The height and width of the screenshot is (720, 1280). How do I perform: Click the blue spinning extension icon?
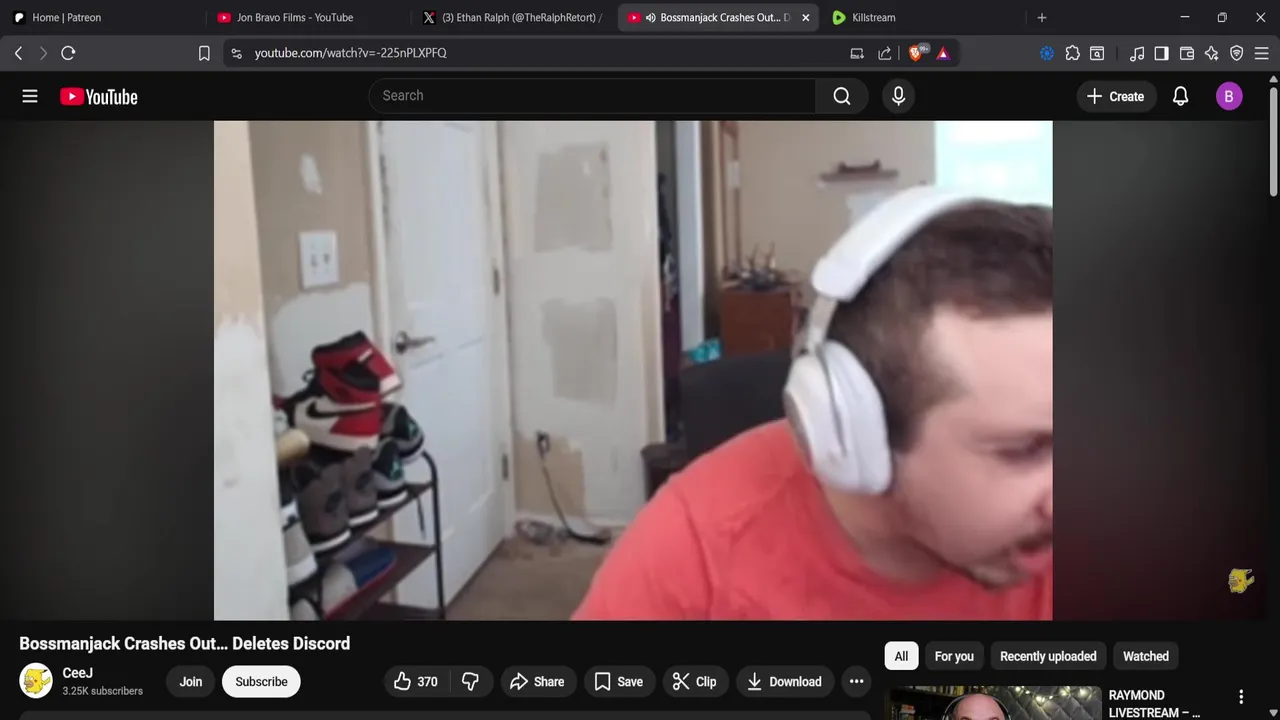[1047, 53]
